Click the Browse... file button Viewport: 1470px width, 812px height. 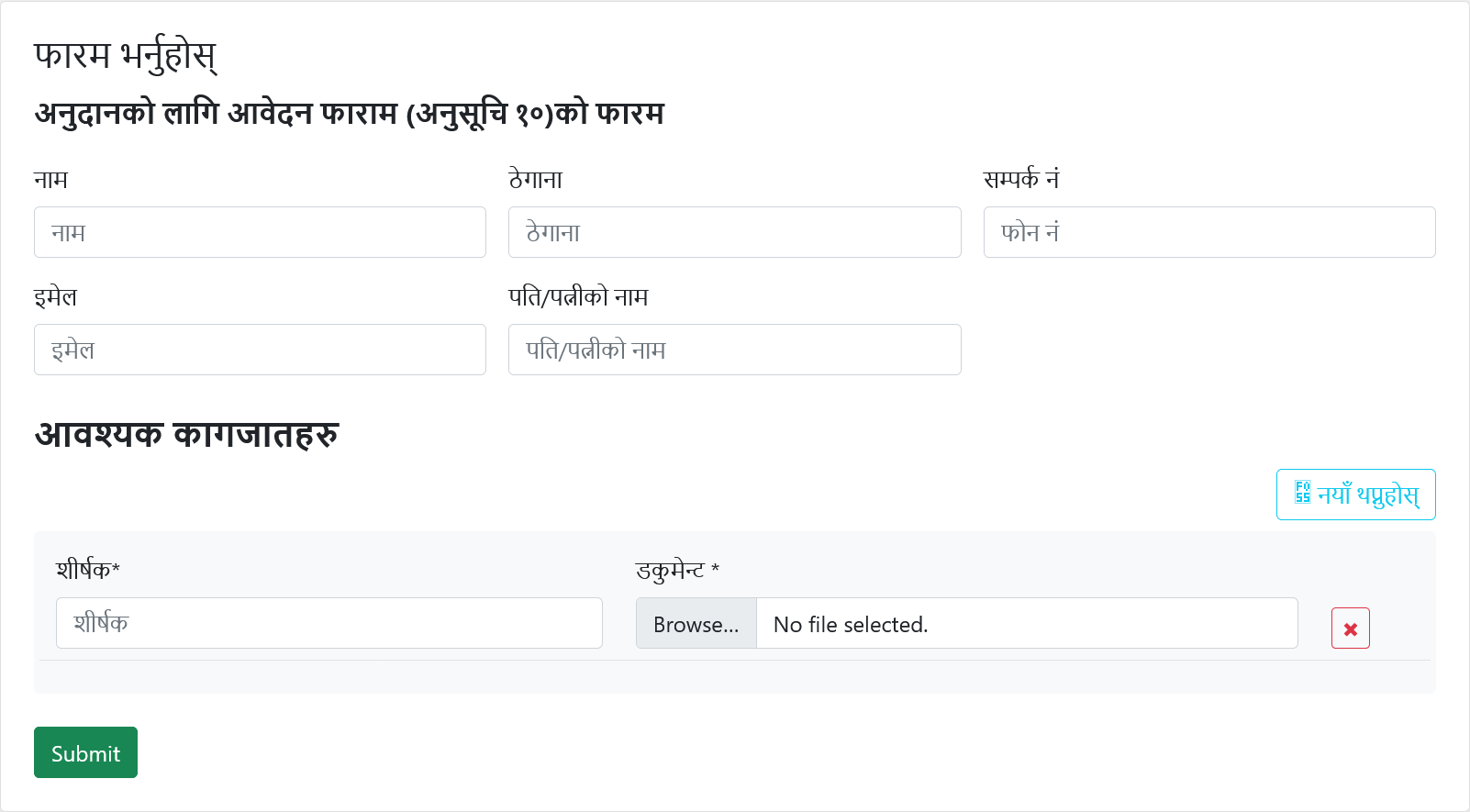pos(696,624)
